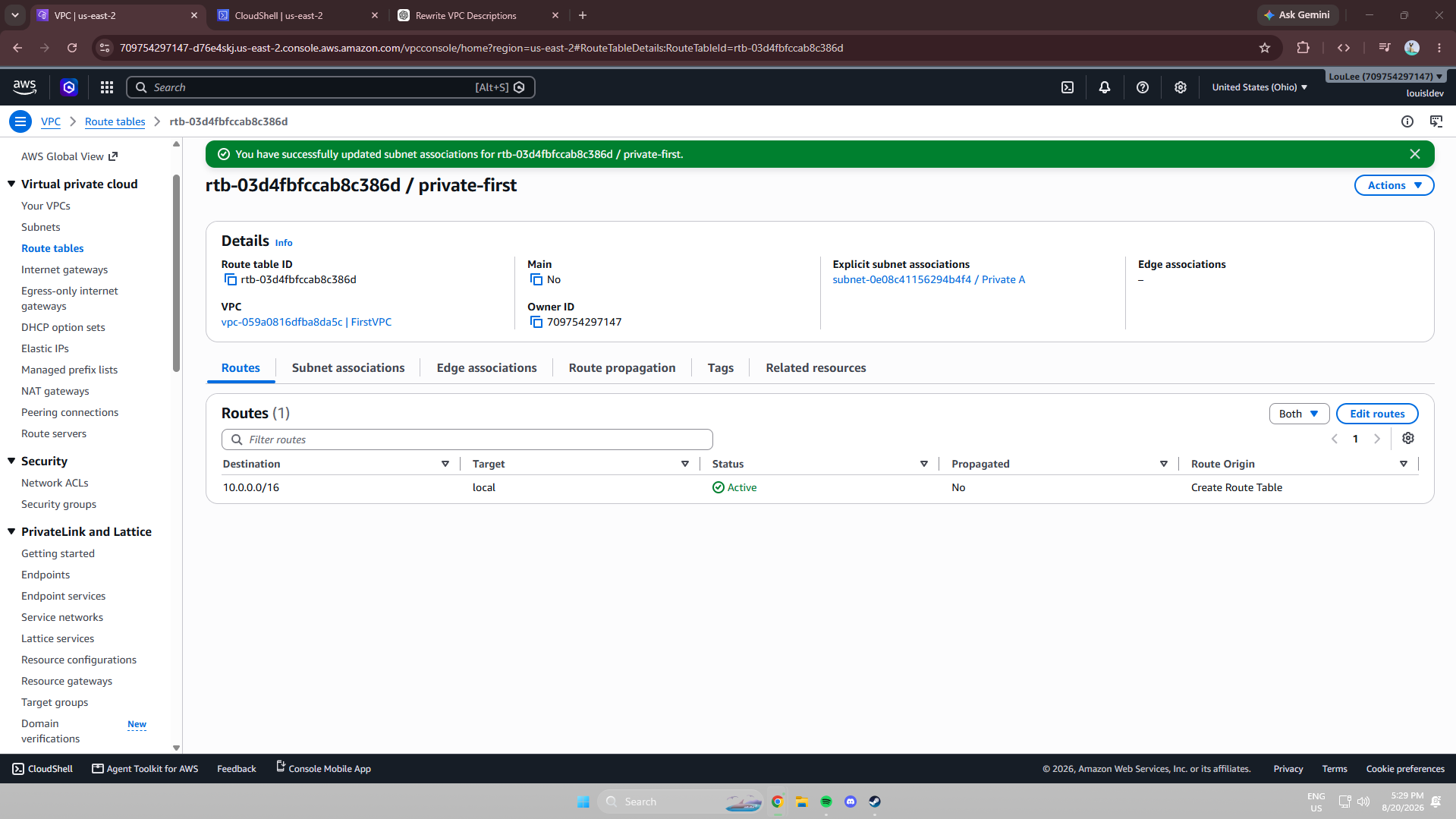Focus the AWS console search bar

tap(331, 87)
